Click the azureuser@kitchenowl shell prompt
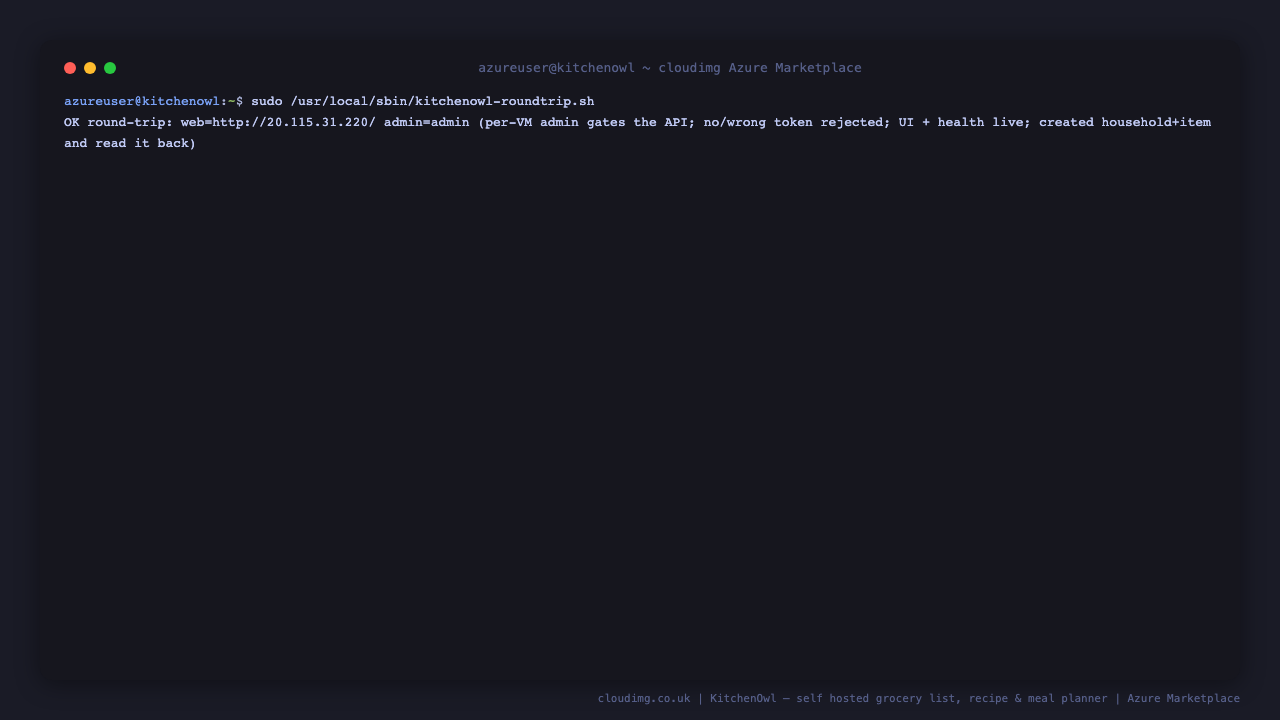 (153, 101)
